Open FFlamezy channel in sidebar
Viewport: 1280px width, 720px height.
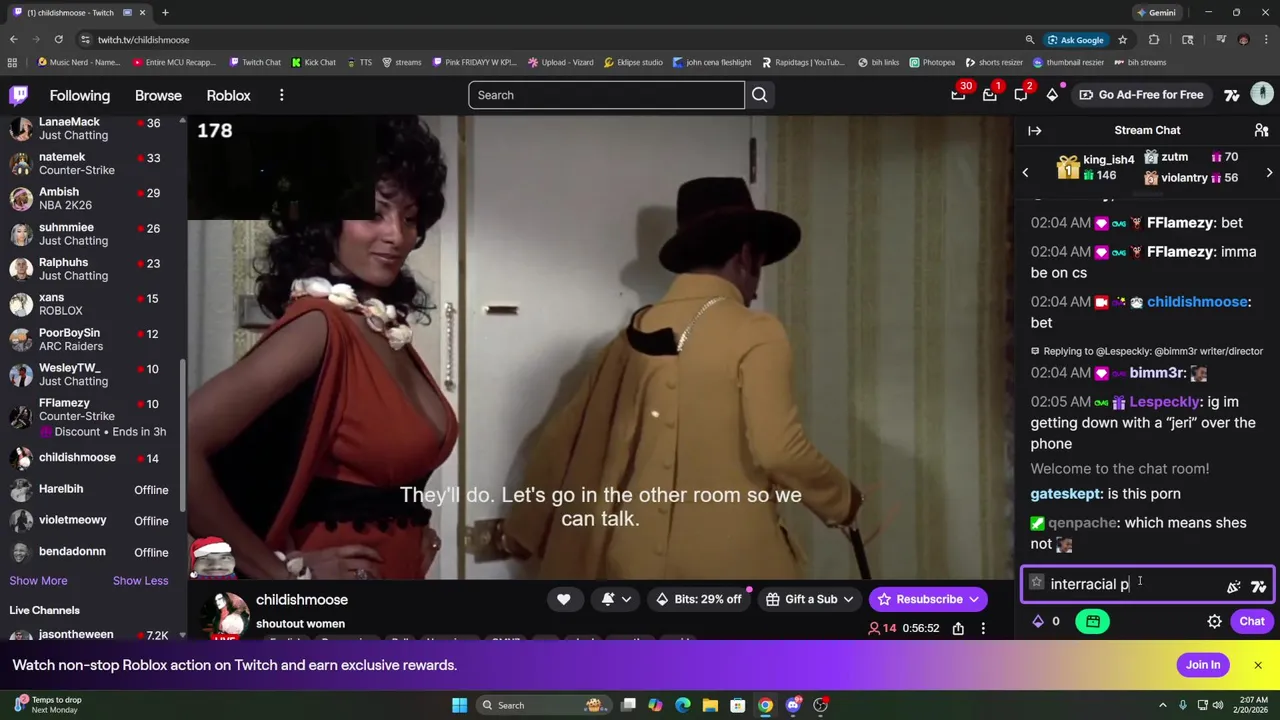94,416
